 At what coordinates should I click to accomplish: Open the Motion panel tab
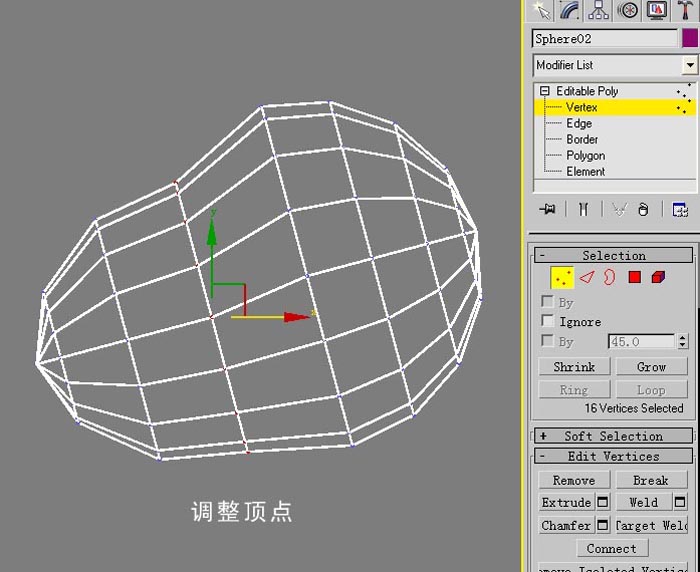click(x=628, y=10)
